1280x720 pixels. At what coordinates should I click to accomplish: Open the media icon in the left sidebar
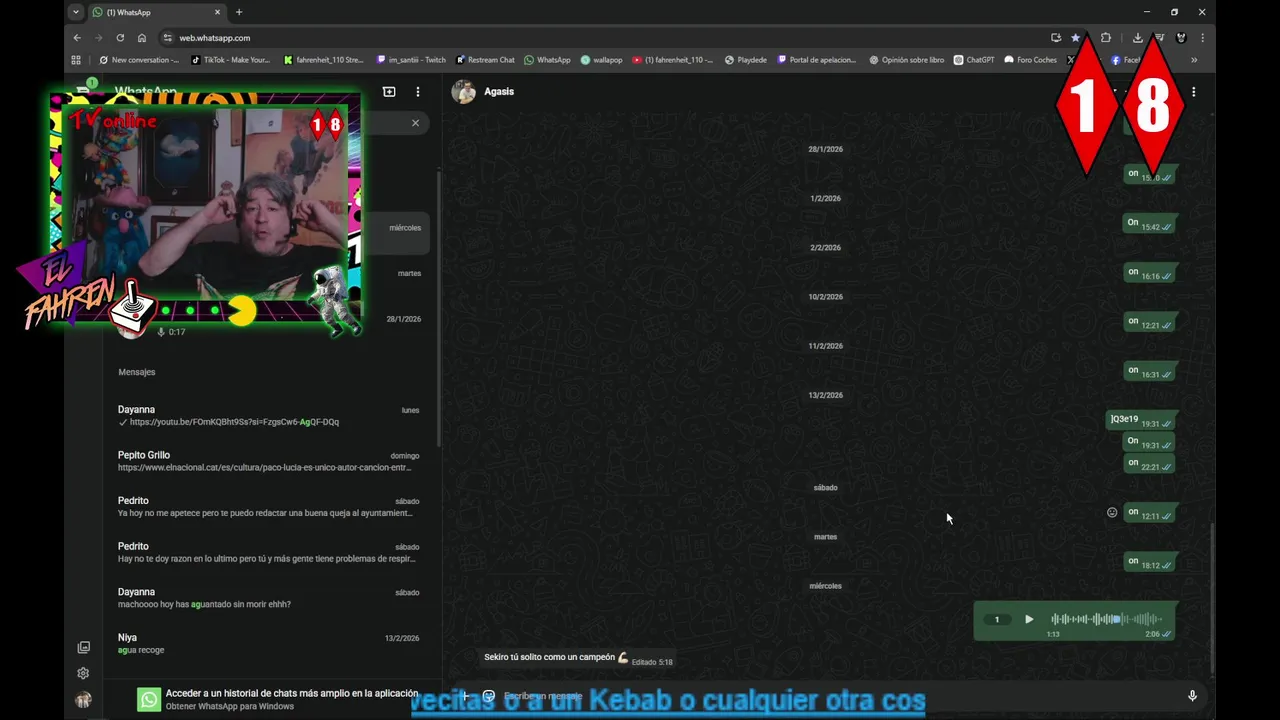[x=83, y=647]
